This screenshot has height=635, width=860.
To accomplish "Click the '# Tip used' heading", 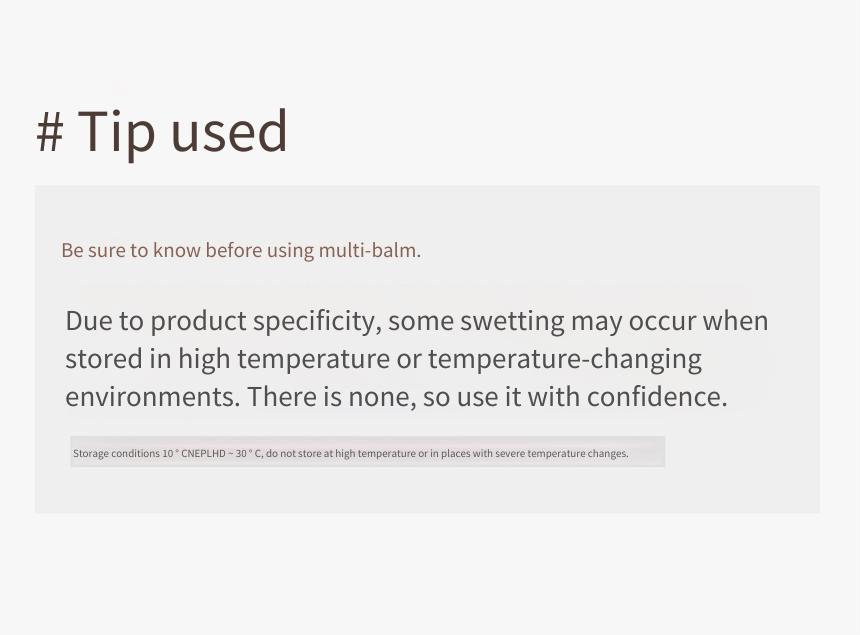I will click(162, 132).
